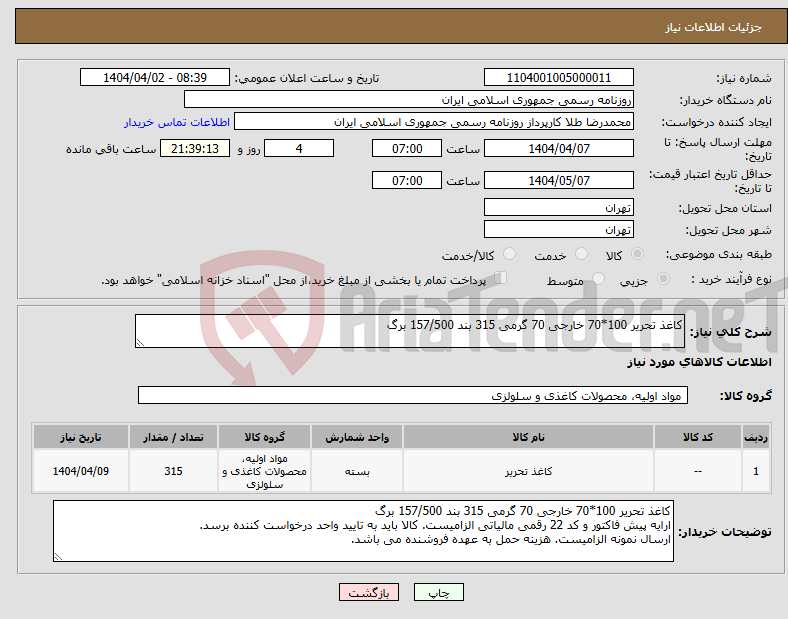788x619 pixels.
Task: Click the کاغذ تحریر item name cell
Action: 528,471
